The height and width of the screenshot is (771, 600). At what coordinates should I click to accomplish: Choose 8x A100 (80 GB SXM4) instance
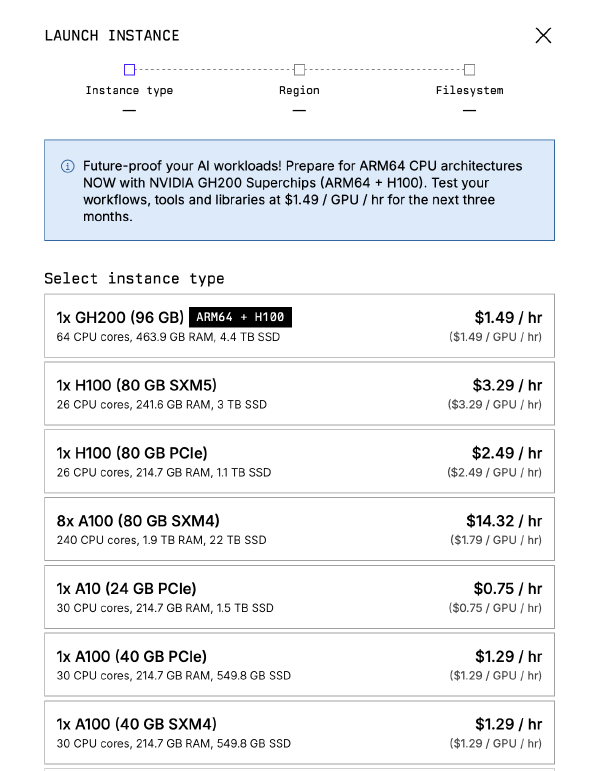[x=300, y=529]
